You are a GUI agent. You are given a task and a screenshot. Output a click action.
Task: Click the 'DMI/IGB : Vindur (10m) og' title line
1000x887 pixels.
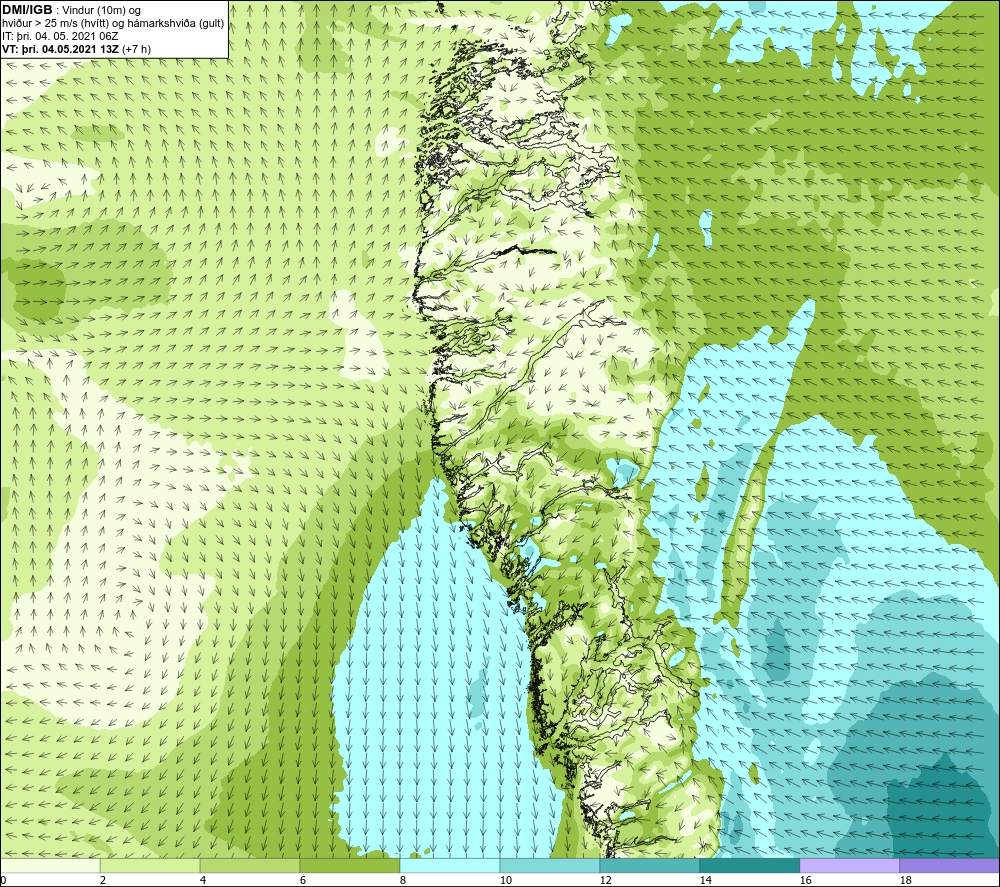pyautogui.click(x=72, y=10)
